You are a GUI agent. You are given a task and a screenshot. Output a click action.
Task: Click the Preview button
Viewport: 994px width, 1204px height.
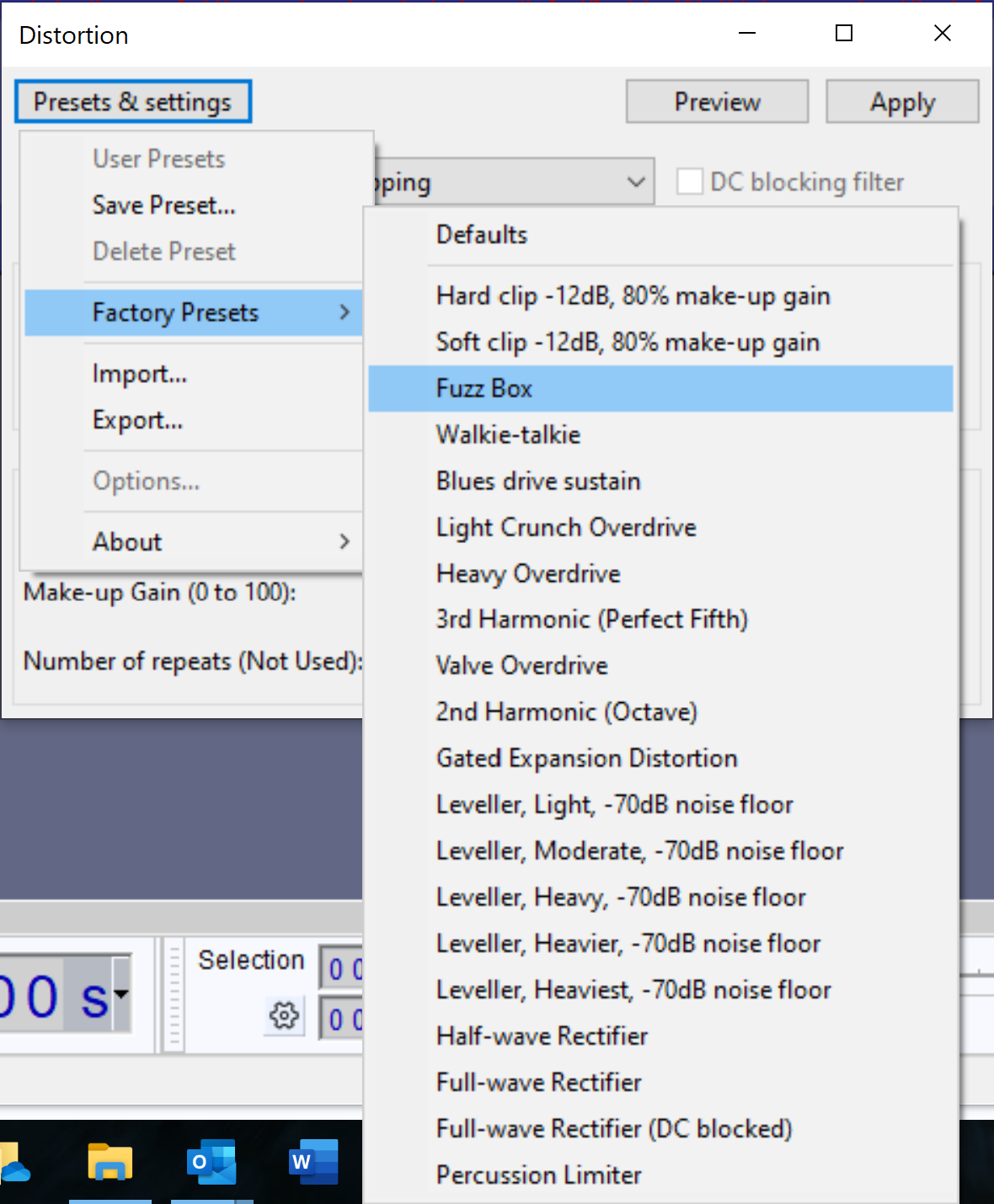(717, 102)
